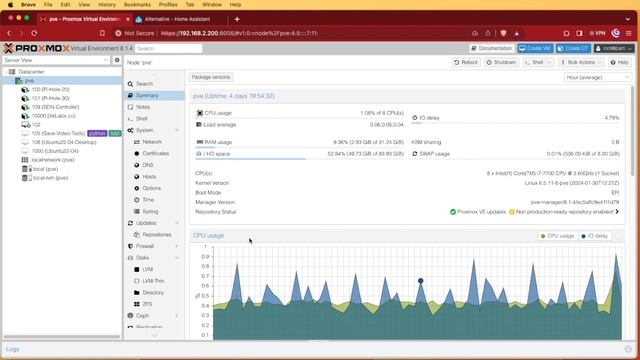Open LVM-Thin page
This screenshot has width=640, height=360.
click(x=153, y=281)
